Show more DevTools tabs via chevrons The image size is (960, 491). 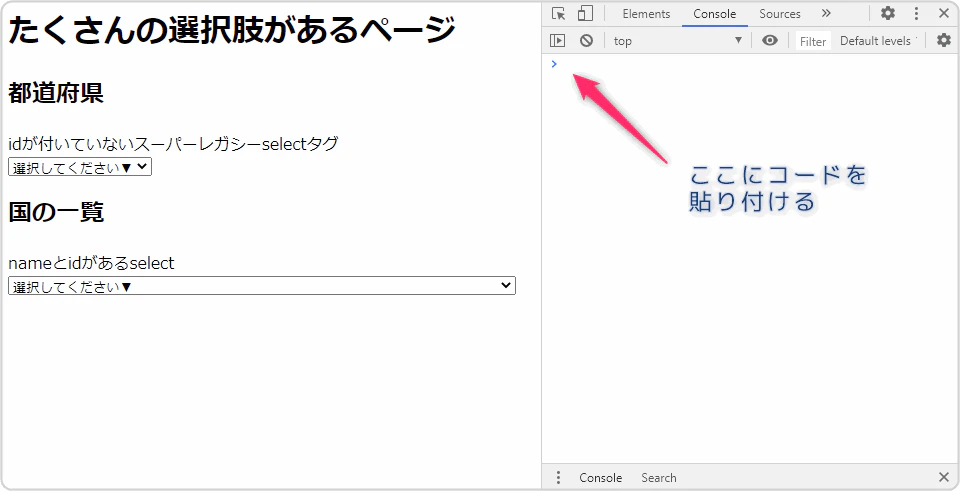click(x=826, y=13)
